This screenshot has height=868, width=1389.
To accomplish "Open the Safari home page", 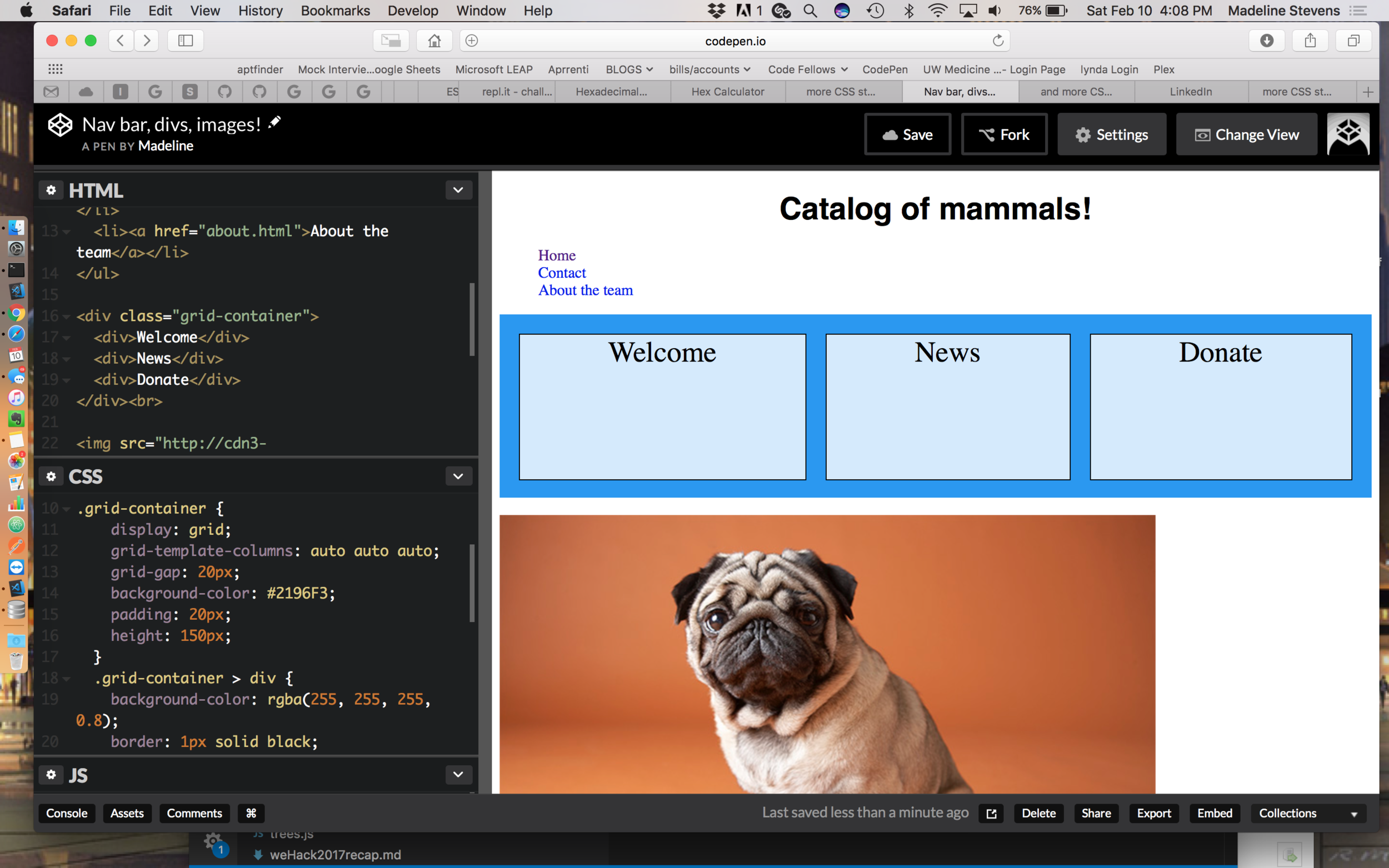I will [434, 40].
